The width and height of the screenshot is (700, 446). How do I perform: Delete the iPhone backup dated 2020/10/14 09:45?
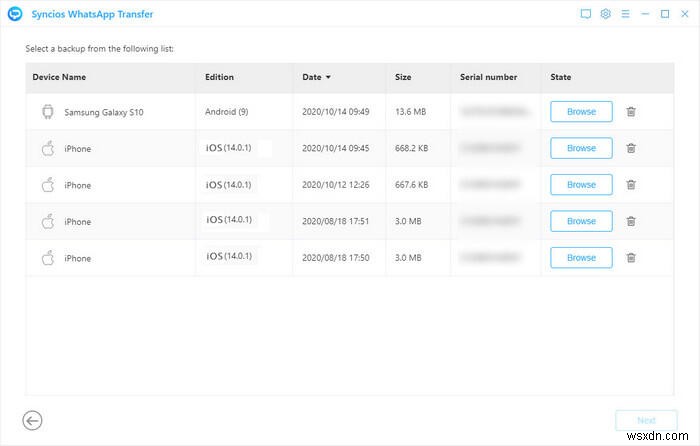click(x=631, y=148)
